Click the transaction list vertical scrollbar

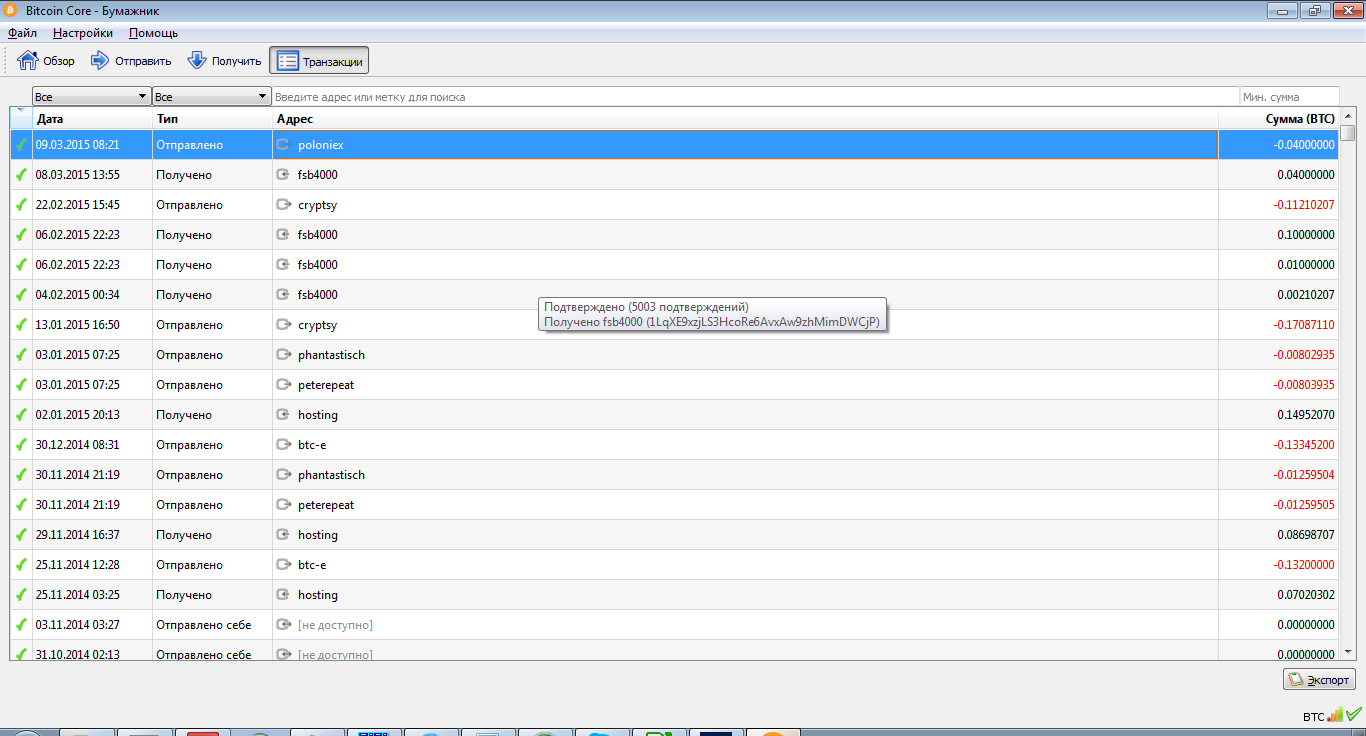1348,385
